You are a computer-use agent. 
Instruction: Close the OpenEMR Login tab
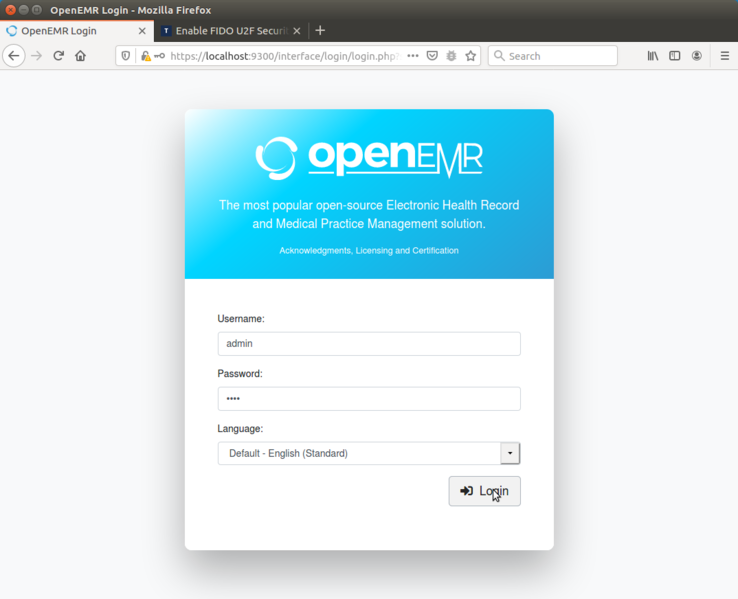point(142,31)
